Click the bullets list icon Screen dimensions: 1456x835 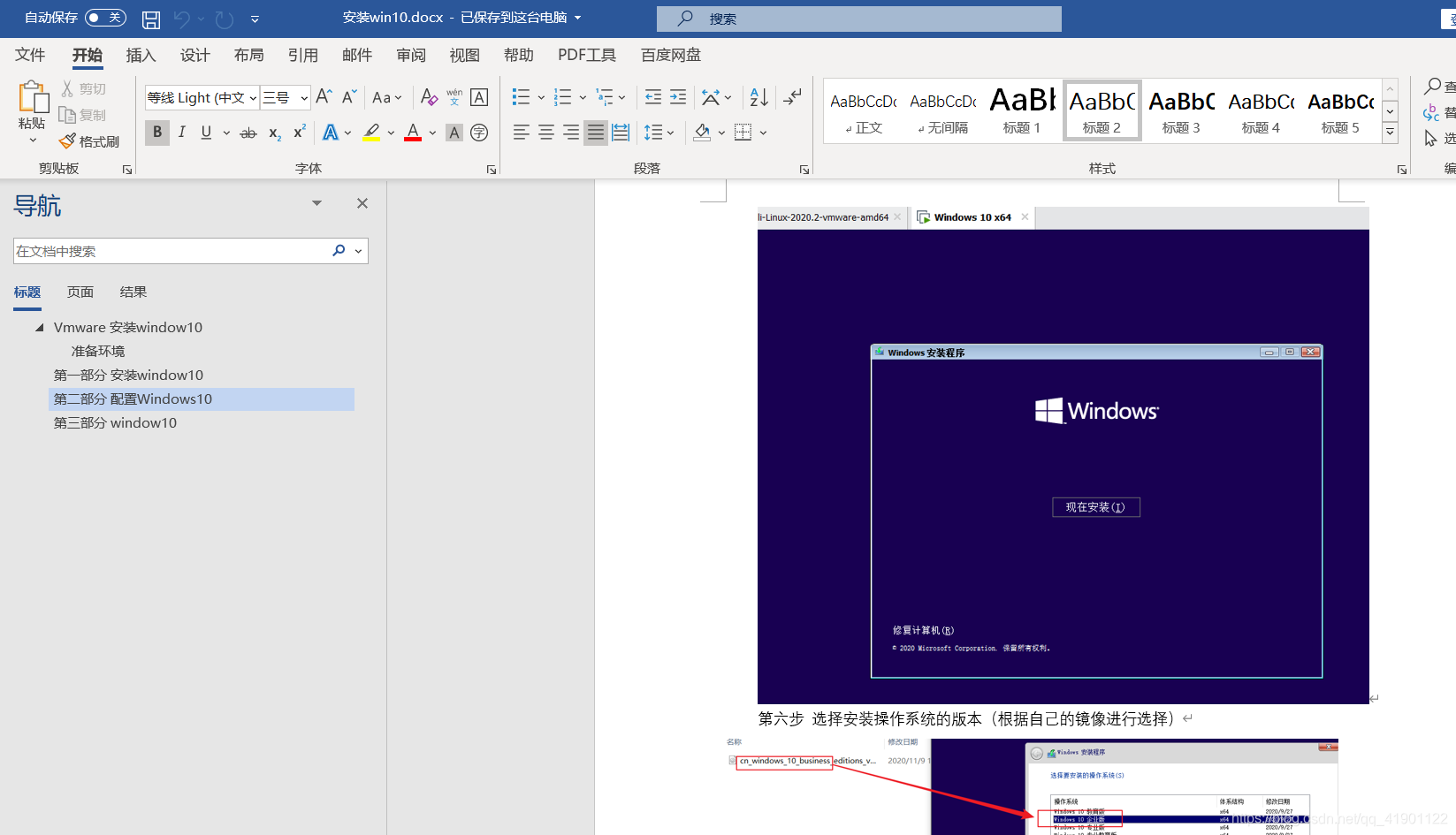tap(521, 96)
